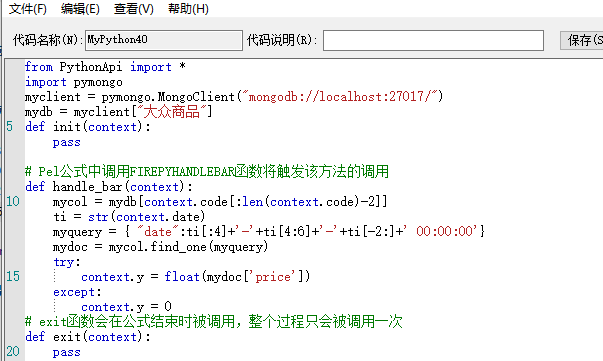603x361 pixels.
Task: Click the pass statement under exit
Action: pyautogui.click(x=67, y=352)
